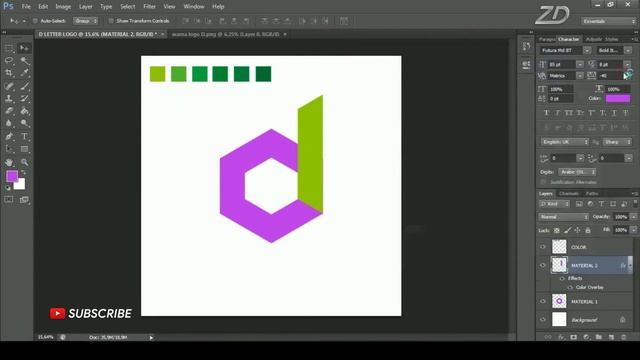Click the Lock all layer icon
640x360 pixels.
[588, 231]
